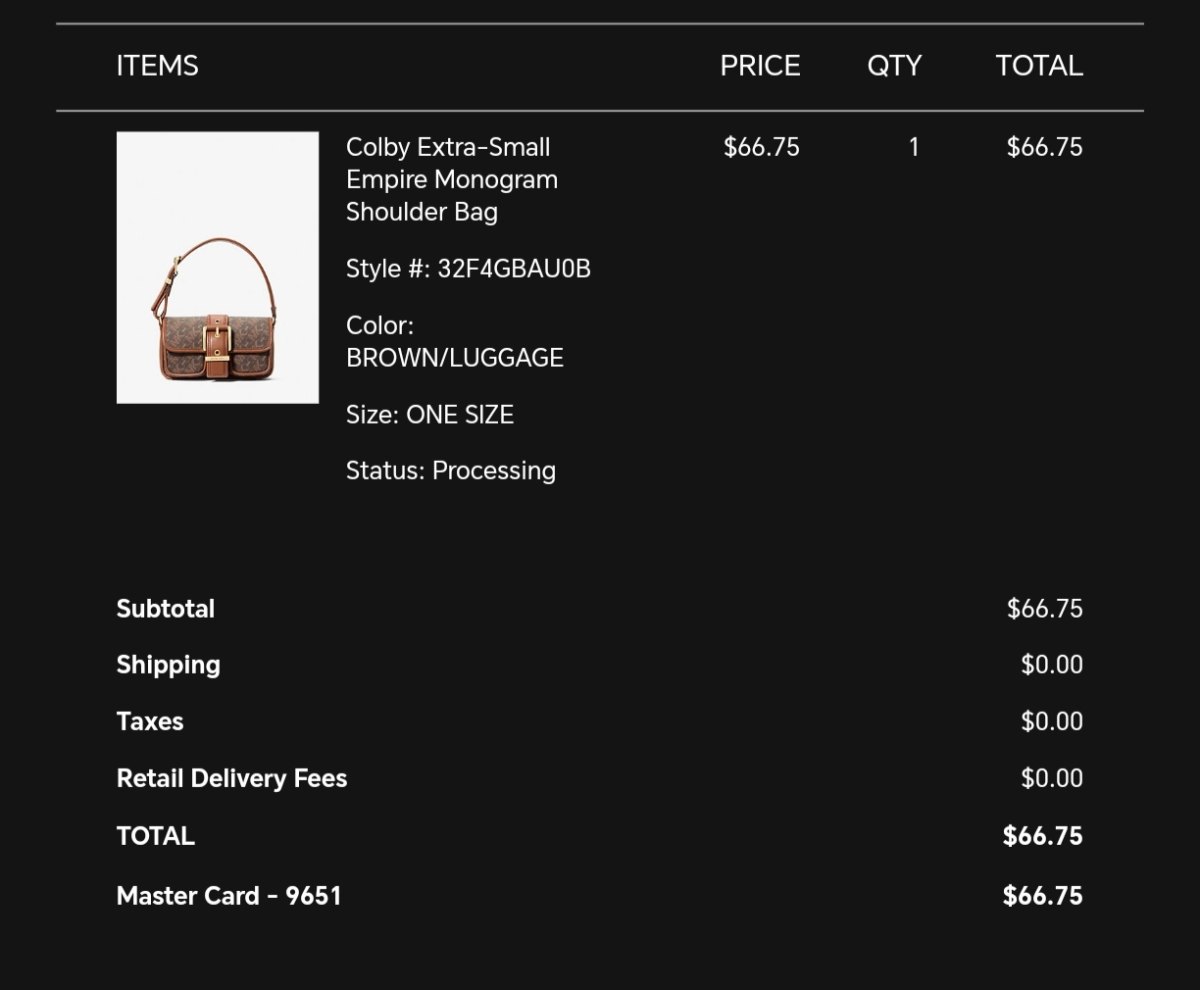
Task: Click the Subtotal label
Action: point(165,609)
